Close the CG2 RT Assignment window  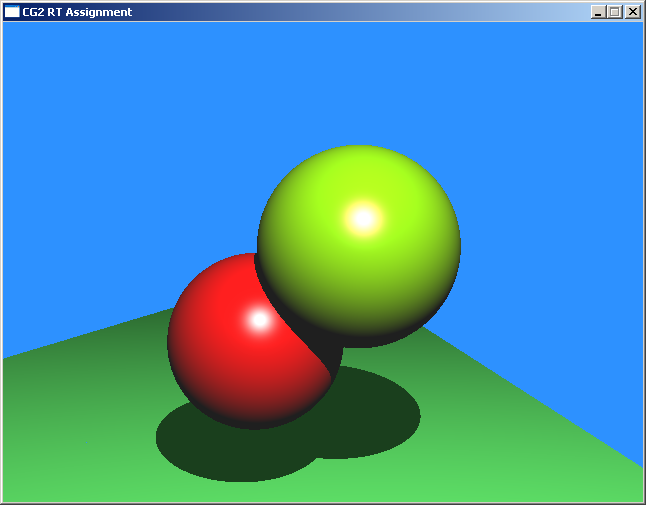click(632, 12)
